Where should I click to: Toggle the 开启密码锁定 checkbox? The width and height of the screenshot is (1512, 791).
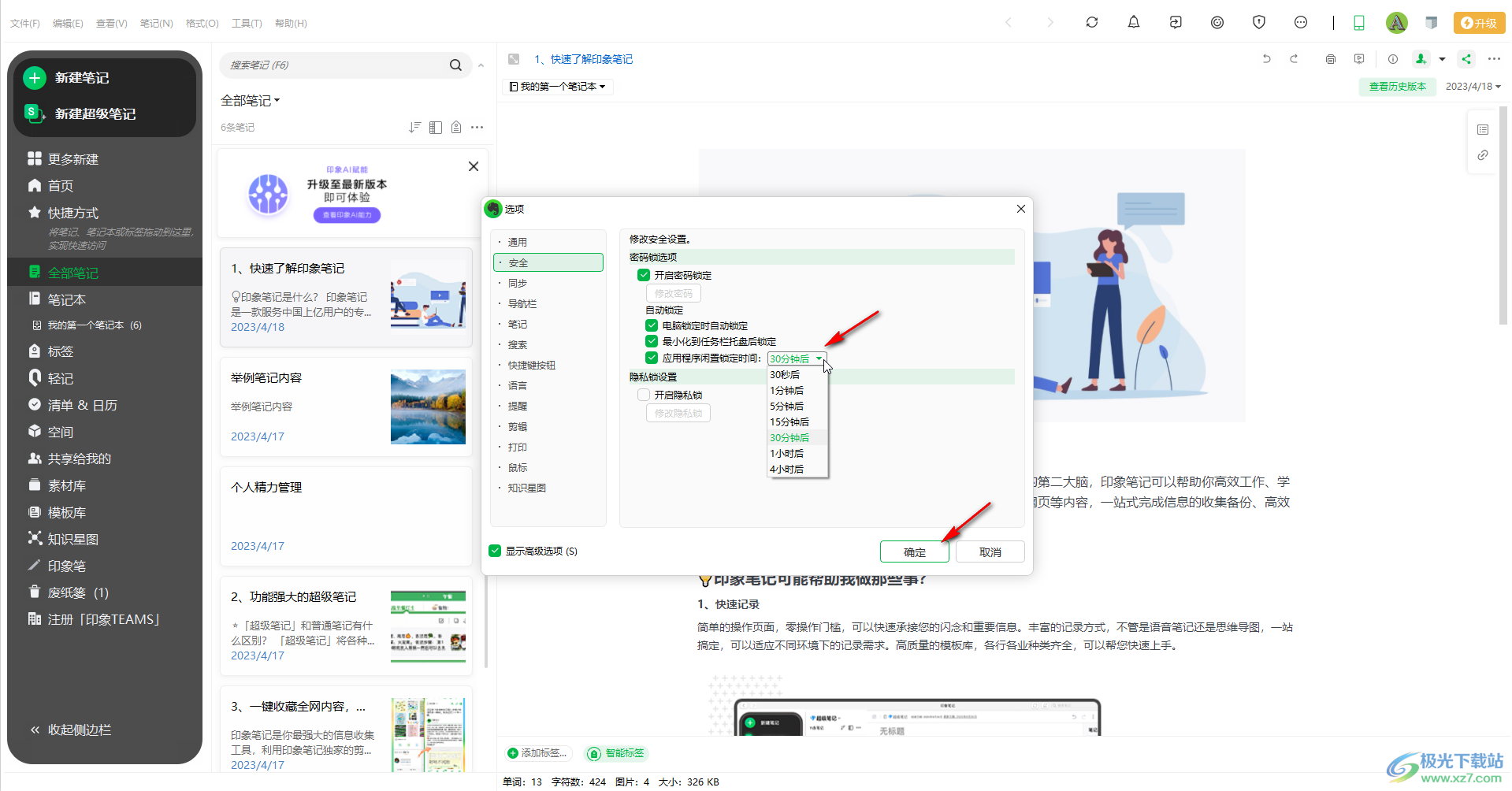644,275
